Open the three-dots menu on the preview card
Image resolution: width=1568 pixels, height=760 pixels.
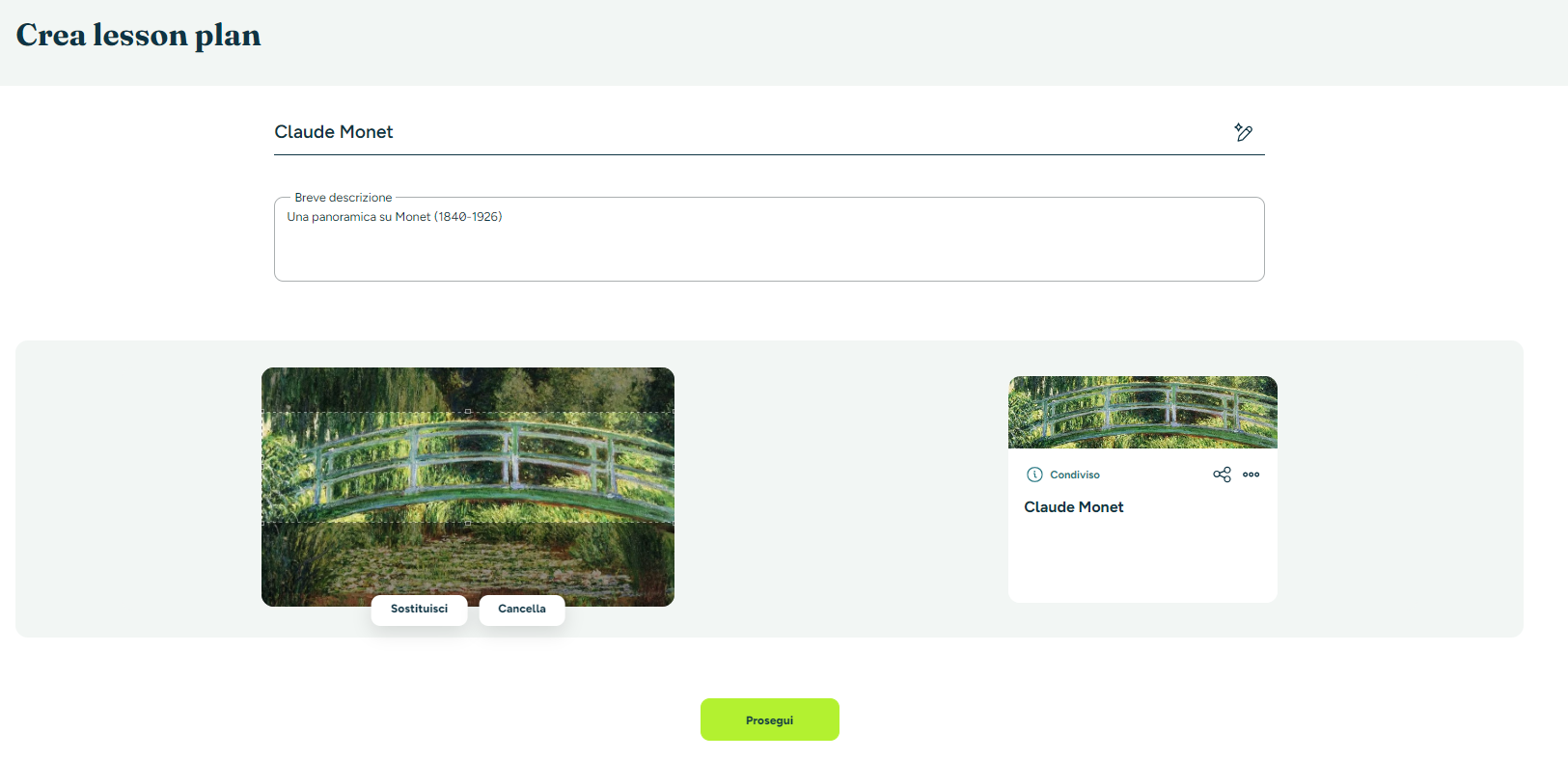click(x=1251, y=475)
